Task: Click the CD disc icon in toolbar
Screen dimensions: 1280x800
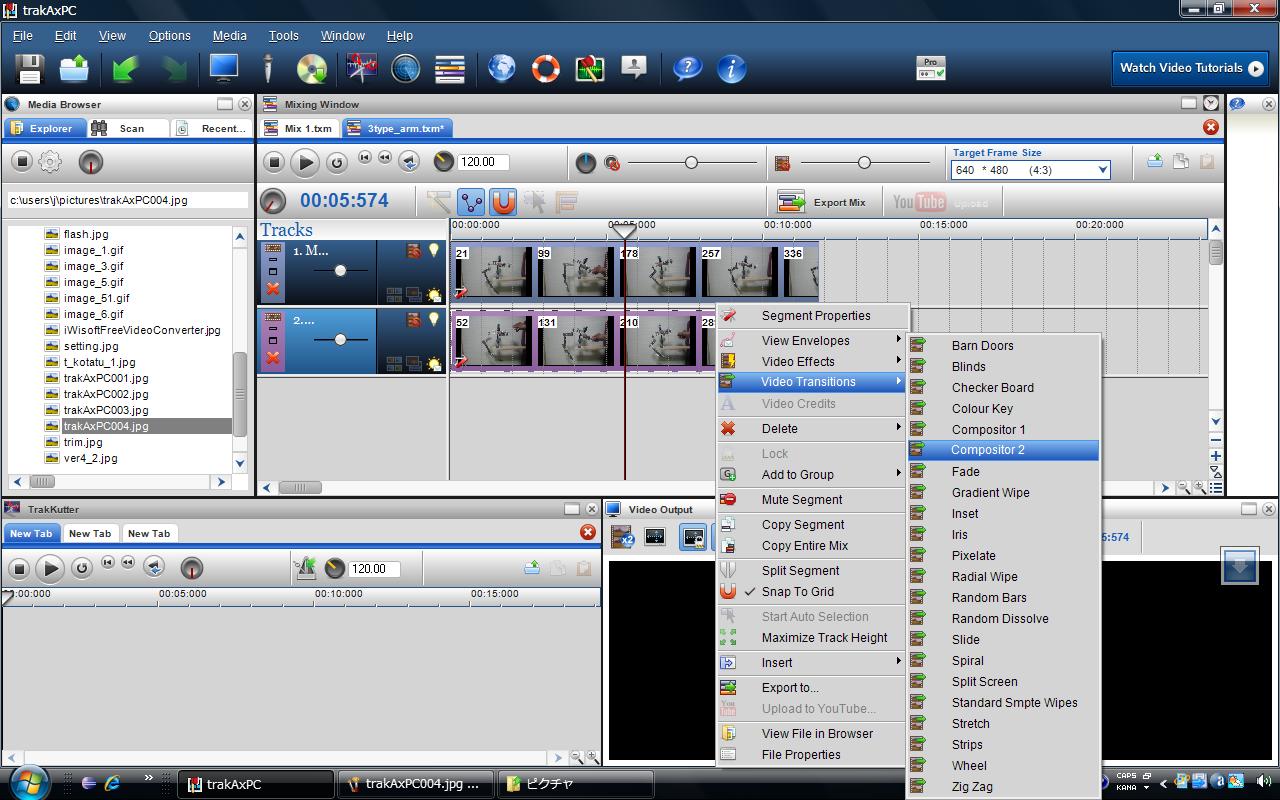Action: tap(312, 69)
